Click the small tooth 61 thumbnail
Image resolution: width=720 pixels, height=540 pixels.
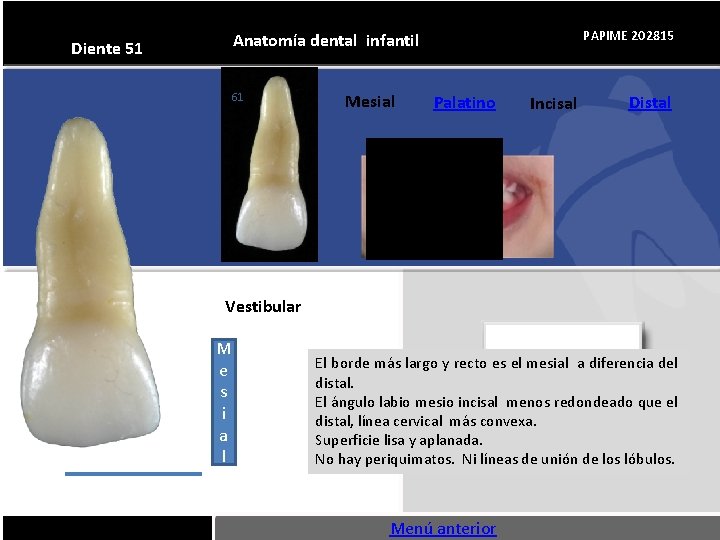pos(270,164)
